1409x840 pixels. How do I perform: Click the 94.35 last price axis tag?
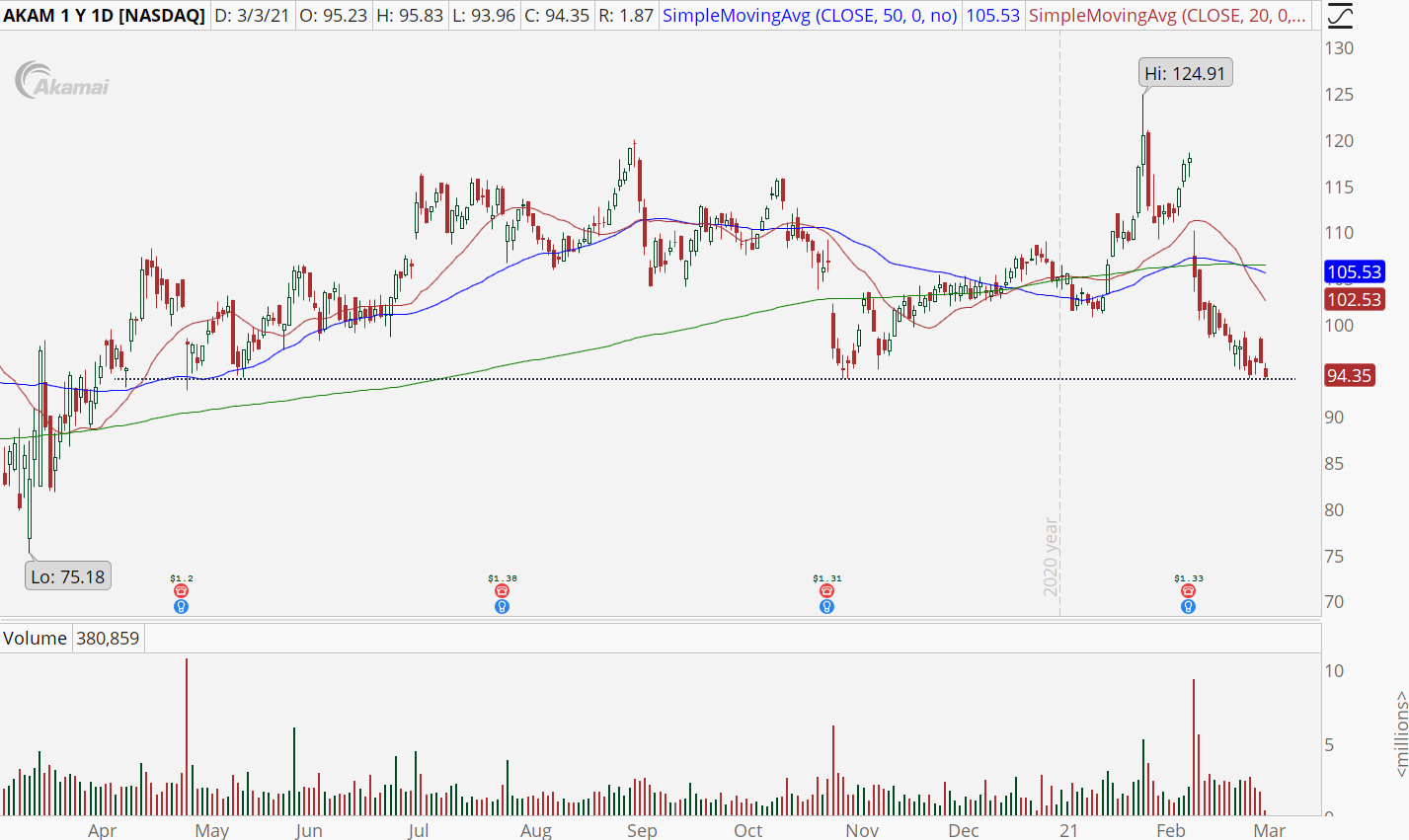(1349, 376)
